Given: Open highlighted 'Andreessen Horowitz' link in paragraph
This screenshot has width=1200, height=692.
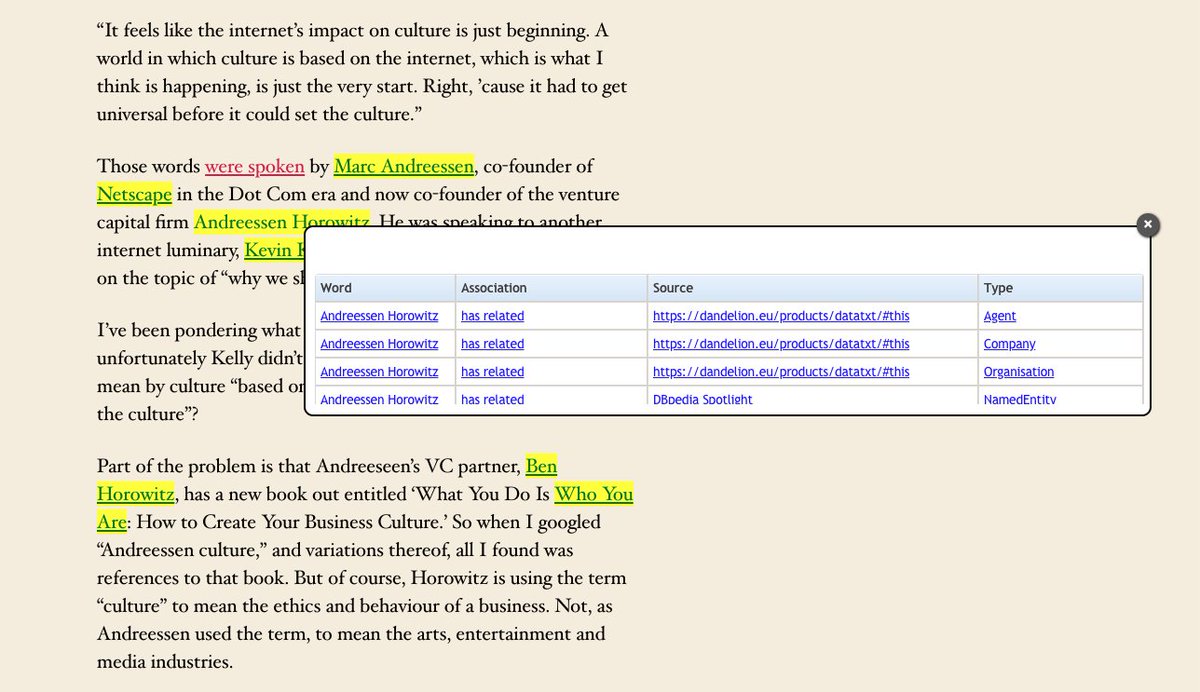Looking at the screenshot, I should 282,222.
